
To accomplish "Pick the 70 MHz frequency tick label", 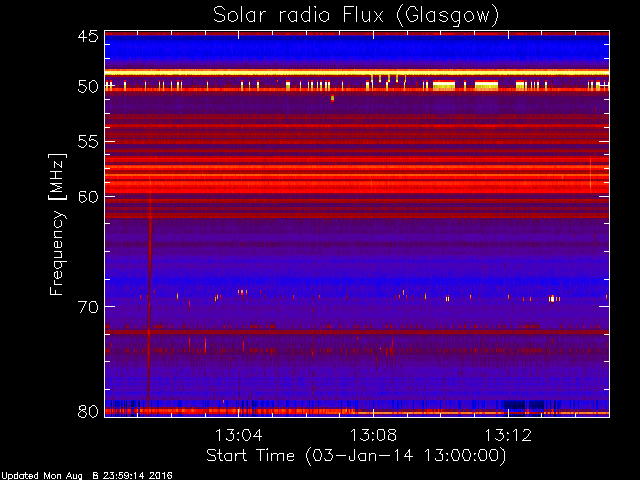I will pyautogui.click(x=87, y=306).
